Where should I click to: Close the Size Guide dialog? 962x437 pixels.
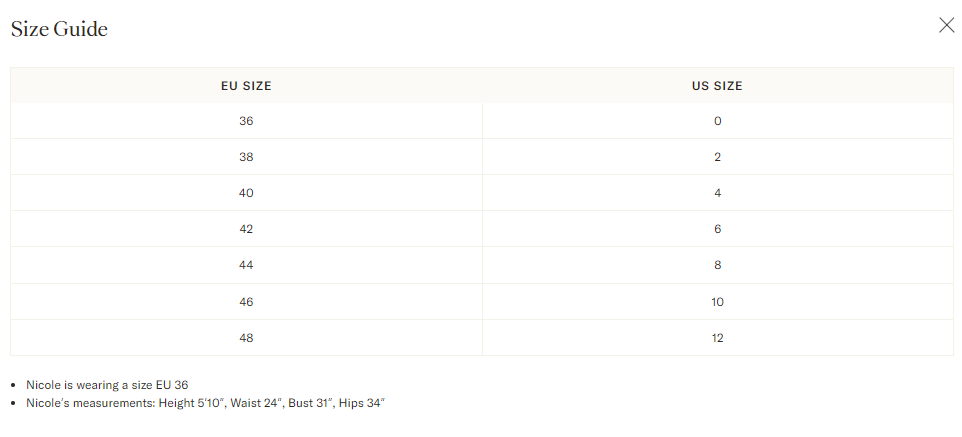point(946,26)
